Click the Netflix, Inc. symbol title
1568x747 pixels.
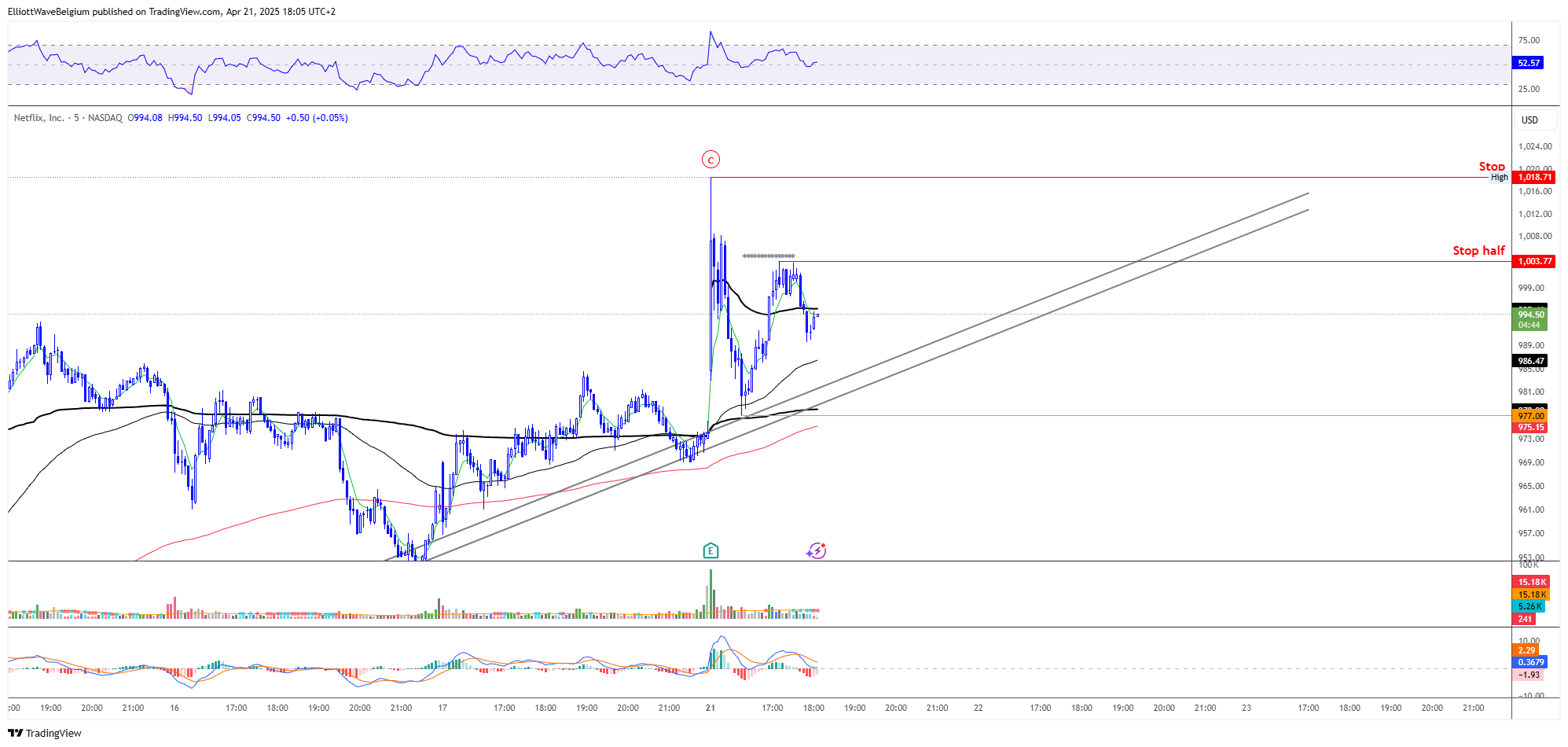tap(39, 118)
